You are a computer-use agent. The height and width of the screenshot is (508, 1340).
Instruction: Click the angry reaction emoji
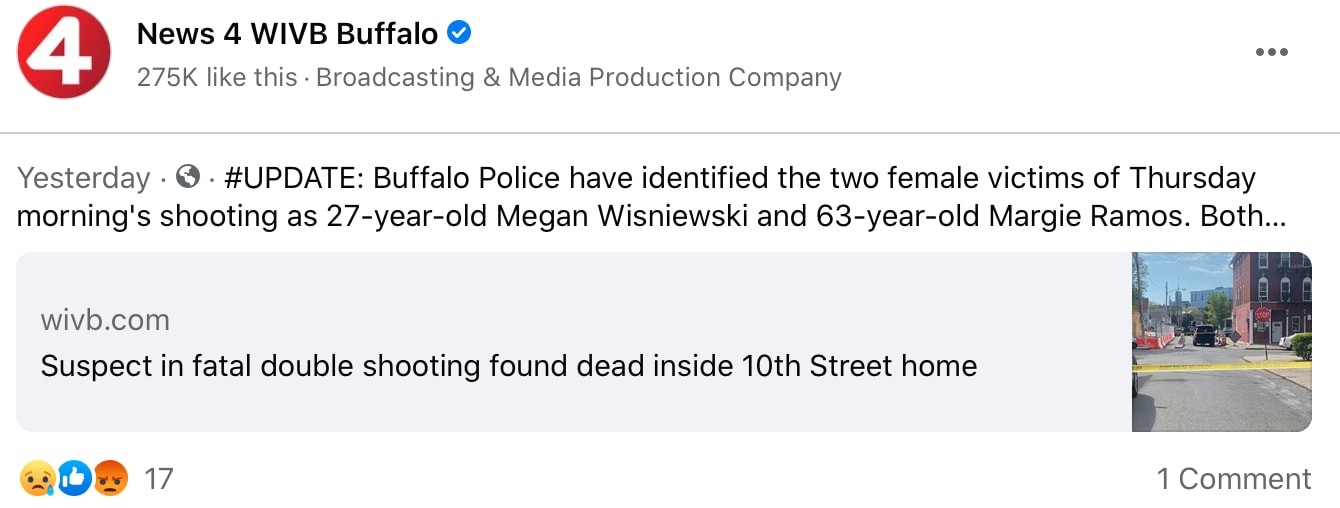click(110, 479)
